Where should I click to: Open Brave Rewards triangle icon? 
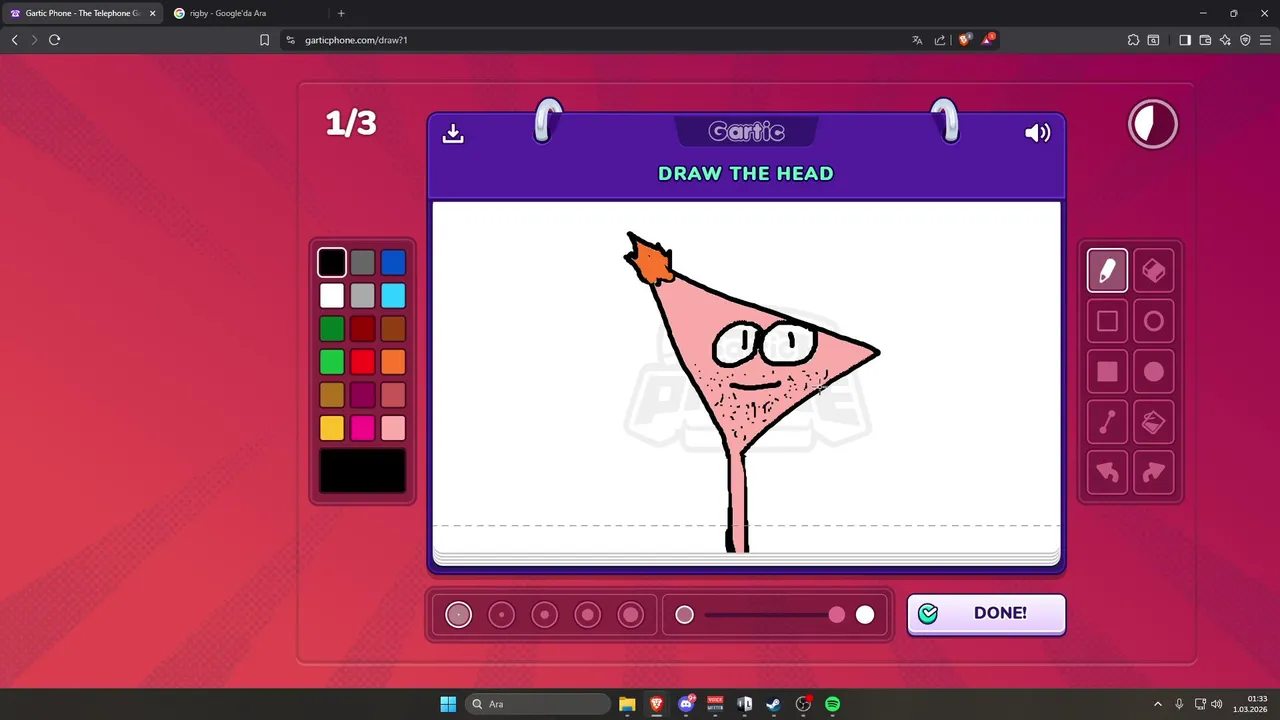click(x=988, y=40)
